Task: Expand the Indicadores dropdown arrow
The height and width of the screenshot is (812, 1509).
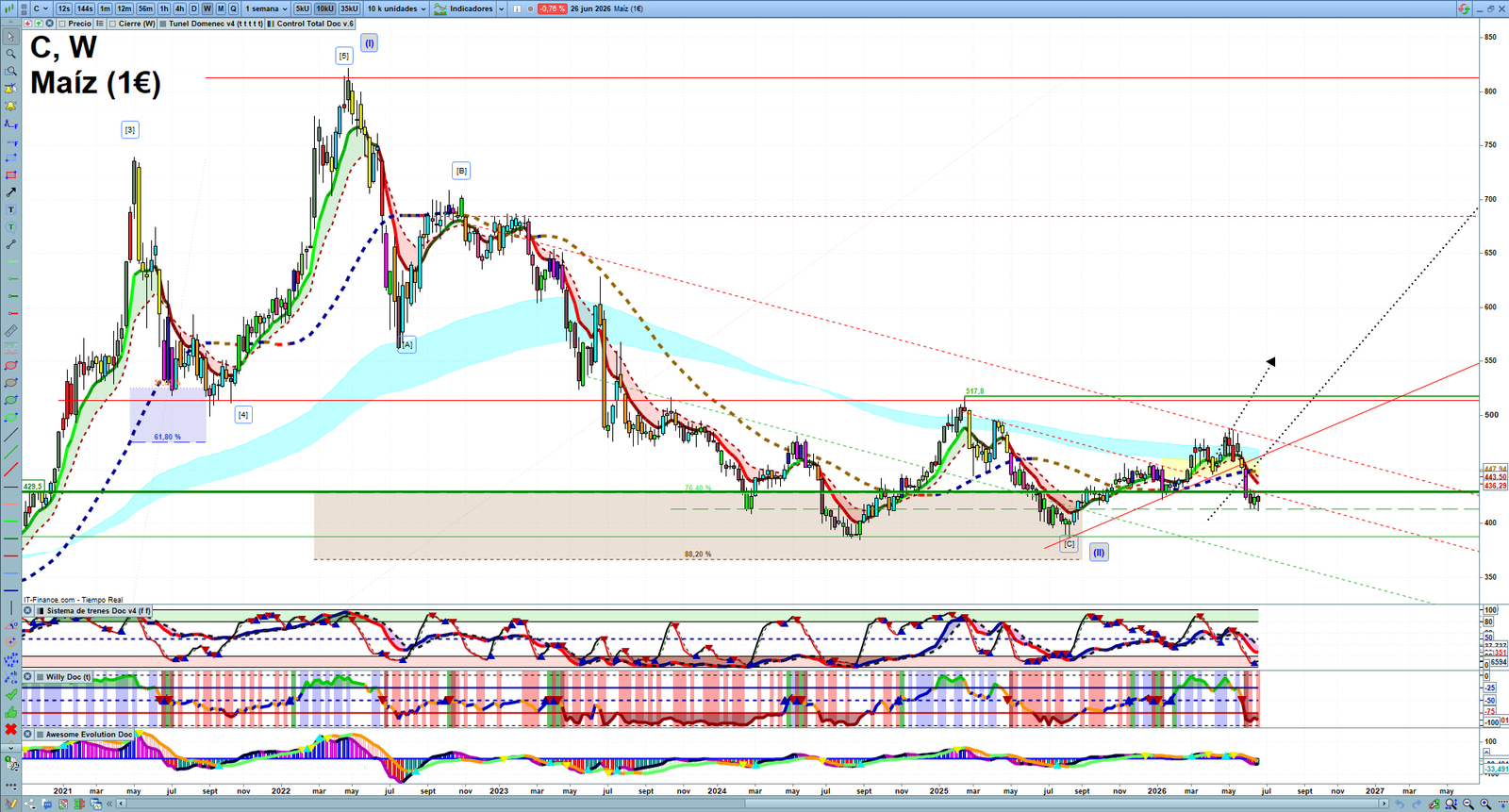Action: [x=501, y=8]
